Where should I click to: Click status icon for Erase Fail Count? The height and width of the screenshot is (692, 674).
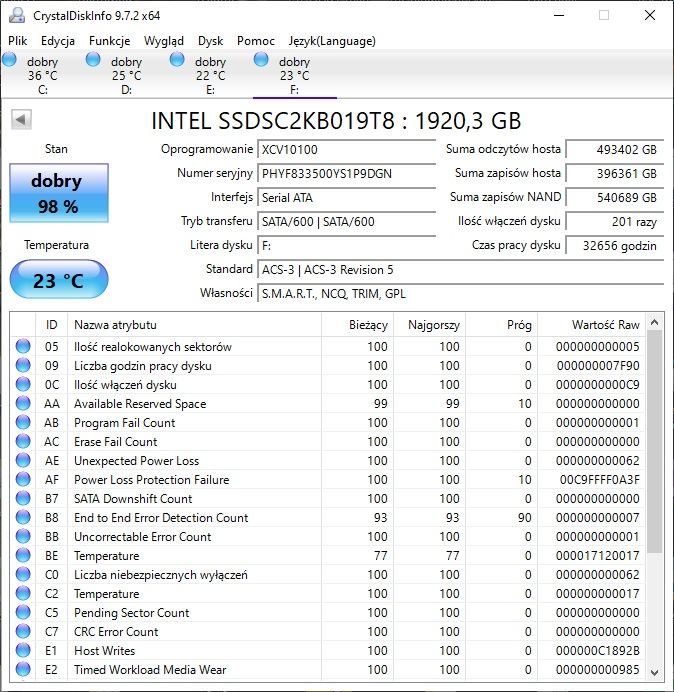[x=23, y=441]
